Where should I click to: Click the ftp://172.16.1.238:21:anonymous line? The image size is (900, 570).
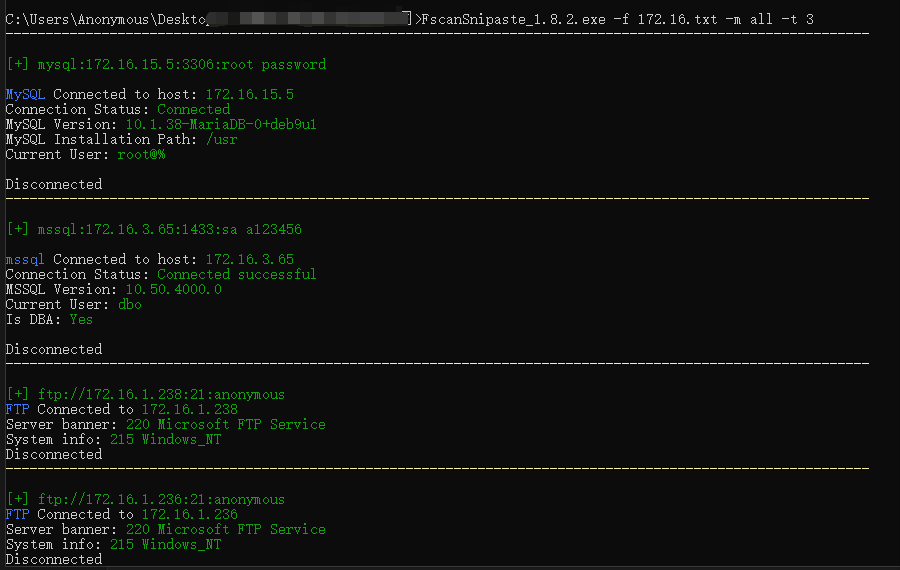pyautogui.click(x=145, y=394)
